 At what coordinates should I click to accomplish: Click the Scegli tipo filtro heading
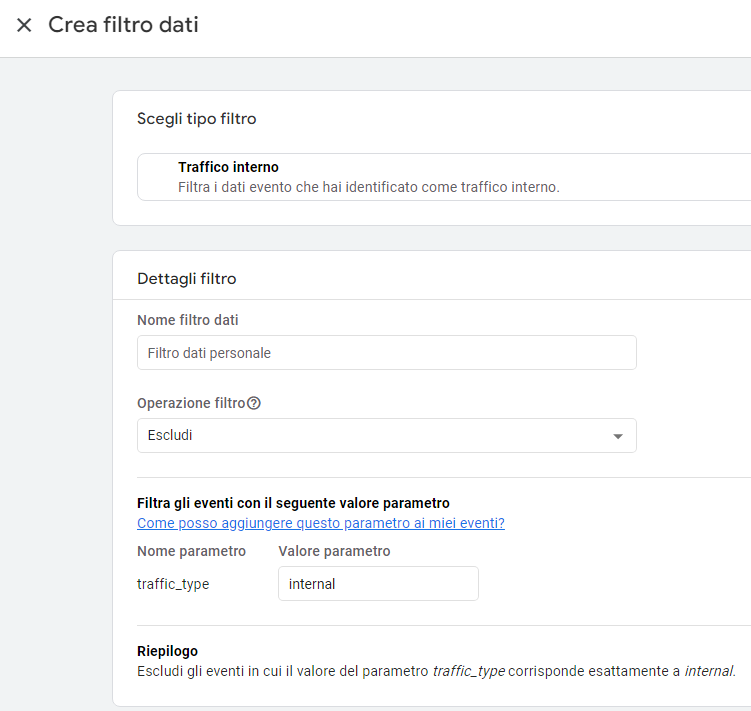tap(196, 119)
